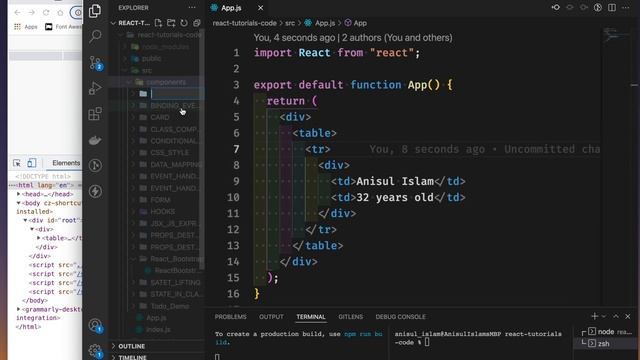Click the editor minimap
The image size is (640, 360).
point(616,35)
